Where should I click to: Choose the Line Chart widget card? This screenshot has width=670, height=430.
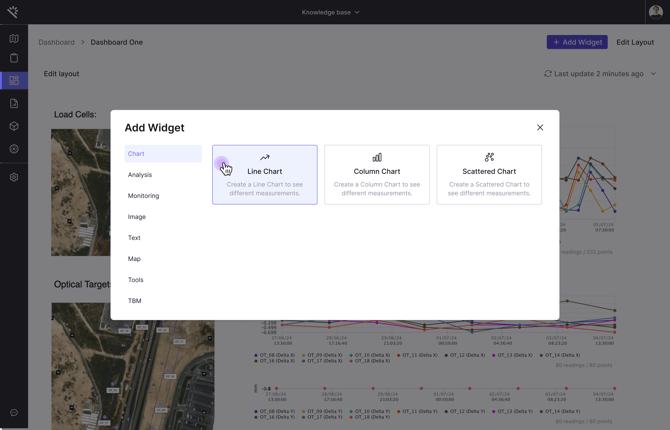tap(265, 175)
